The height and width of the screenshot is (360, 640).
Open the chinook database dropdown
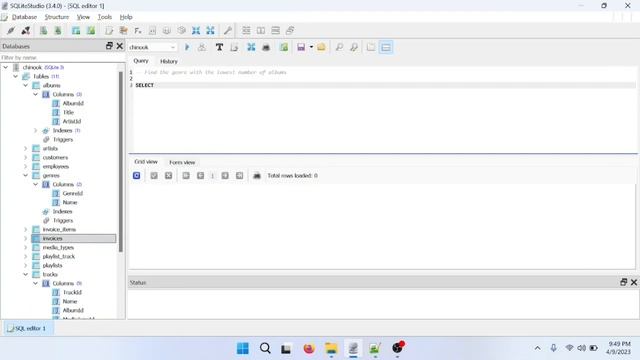[152, 47]
